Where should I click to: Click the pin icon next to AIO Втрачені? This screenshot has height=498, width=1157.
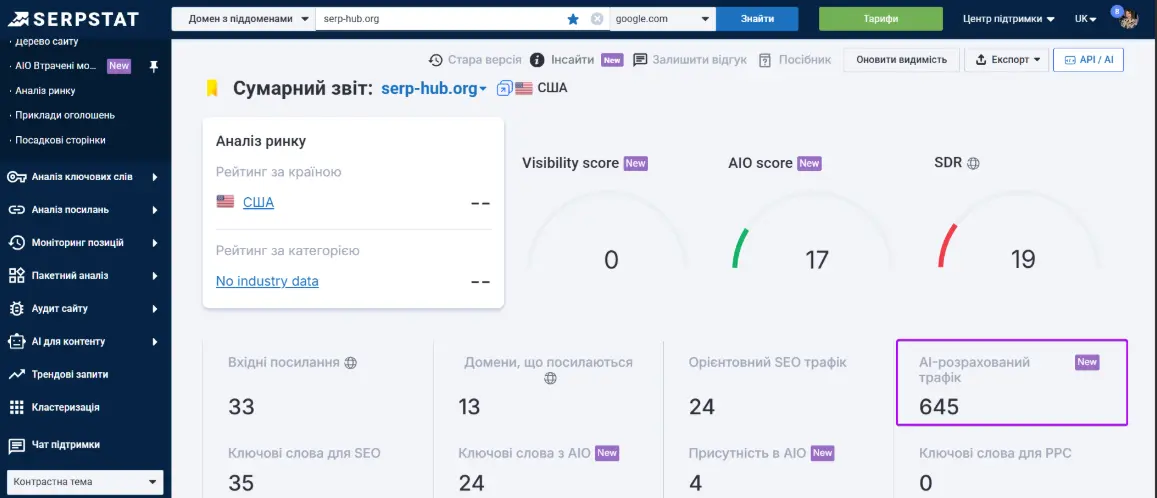[x=153, y=66]
